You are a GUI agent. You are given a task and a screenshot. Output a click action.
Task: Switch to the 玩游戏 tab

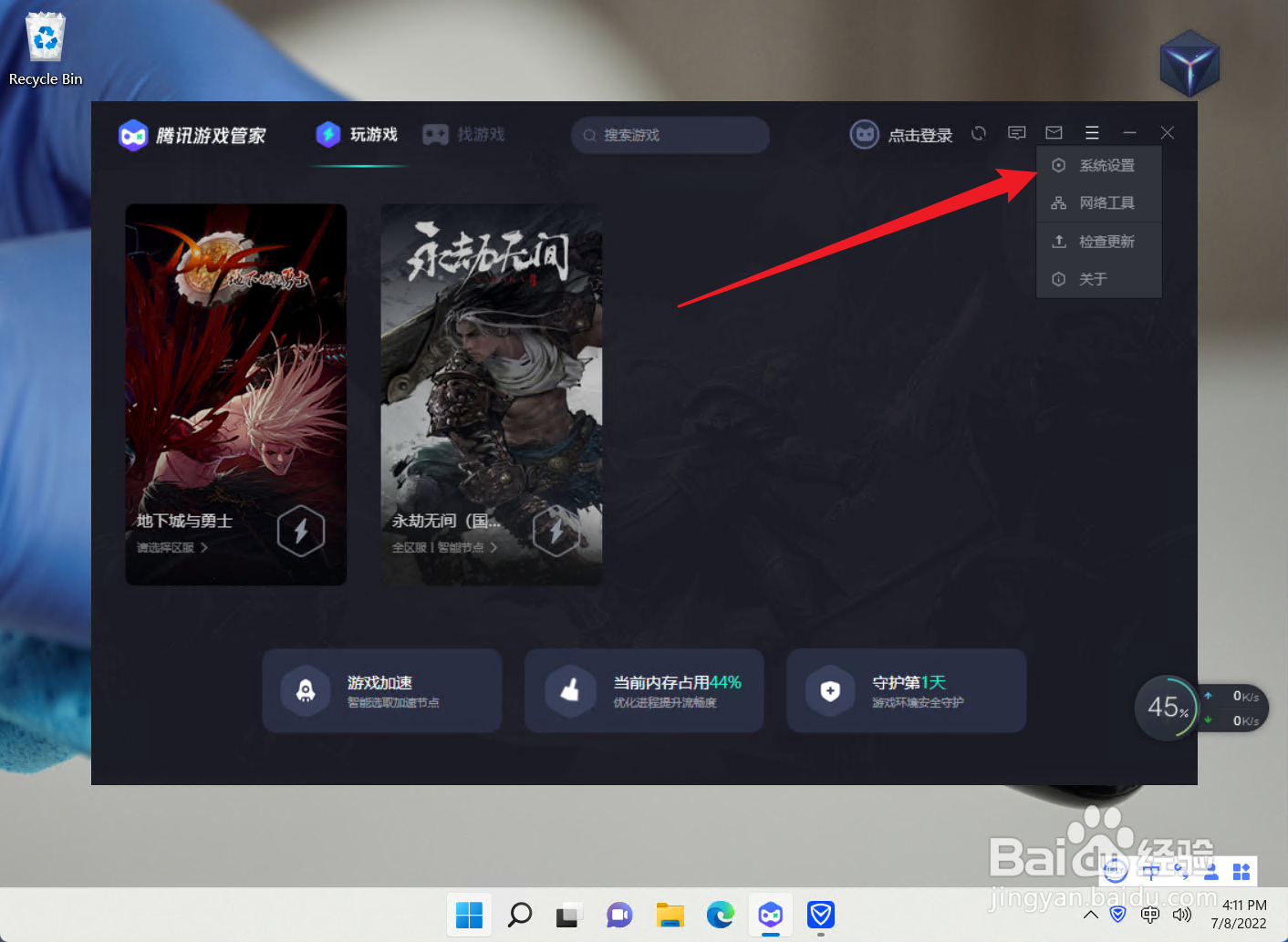(x=358, y=135)
